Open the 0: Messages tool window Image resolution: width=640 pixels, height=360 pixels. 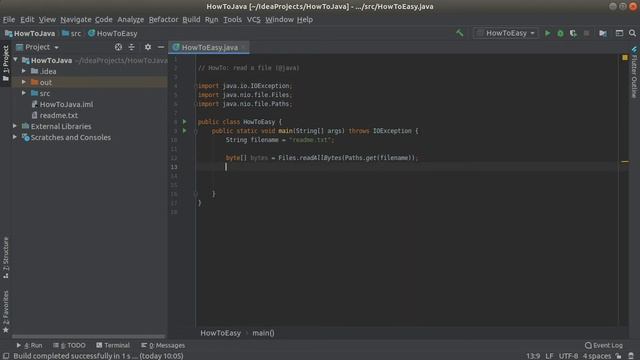tap(163, 345)
